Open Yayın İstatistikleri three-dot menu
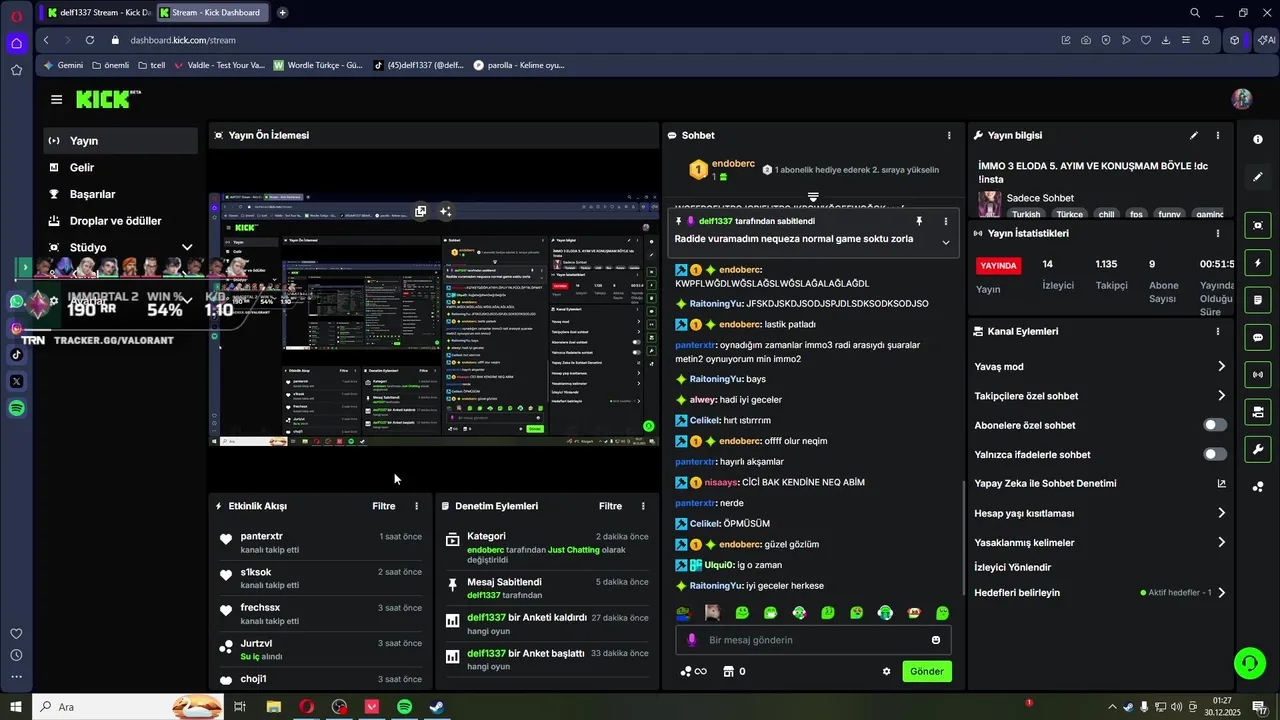The image size is (1280, 720). [1217, 233]
